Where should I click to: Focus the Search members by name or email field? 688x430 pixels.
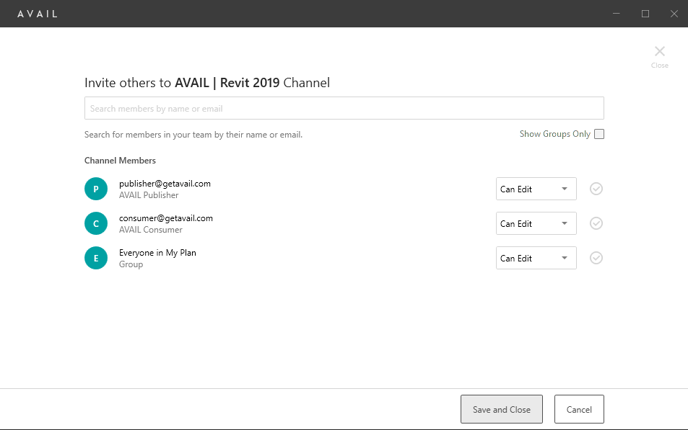344,108
